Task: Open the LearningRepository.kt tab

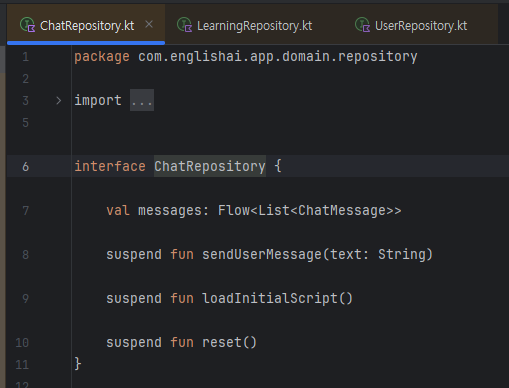Action: [x=254, y=26]
